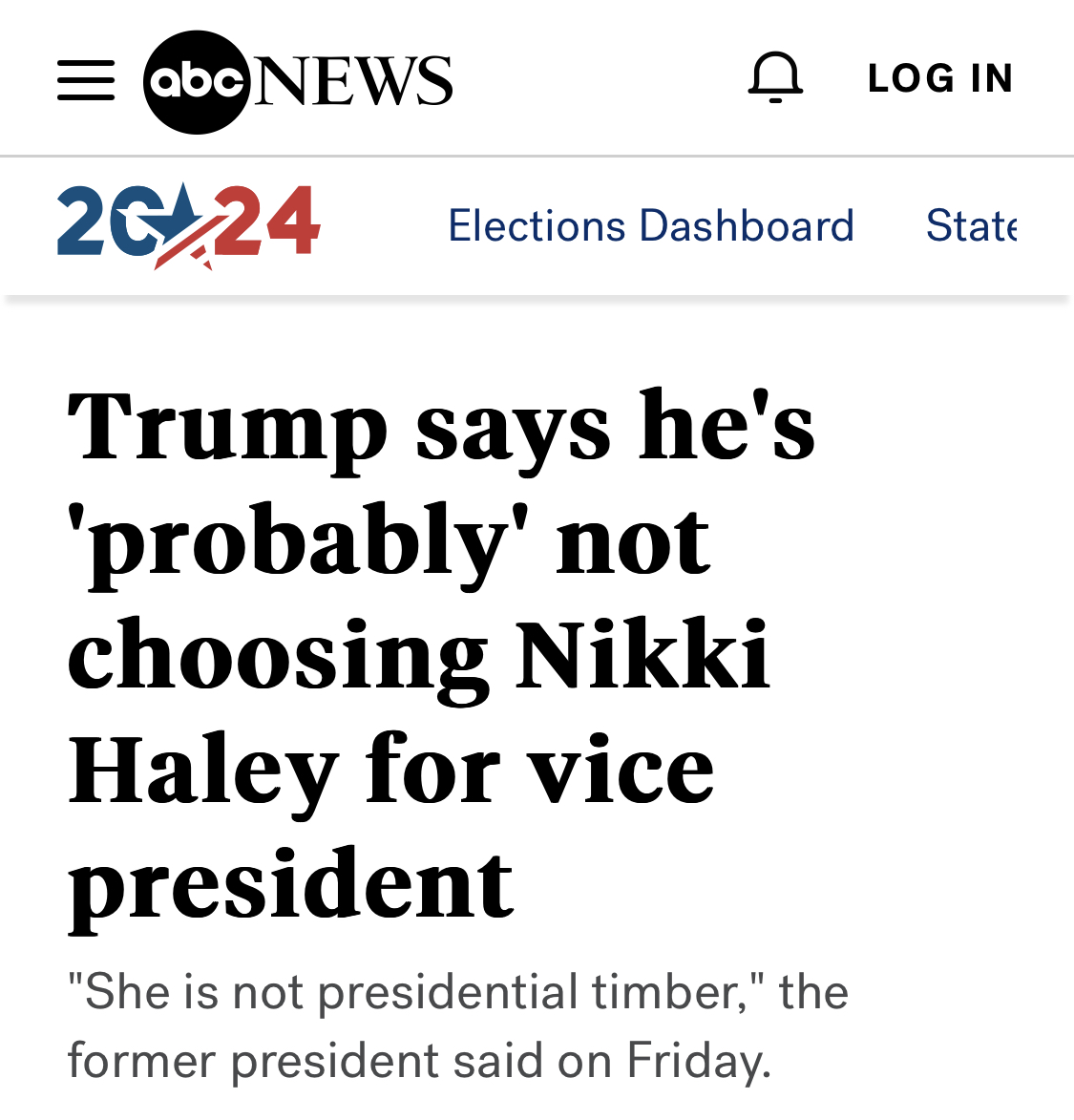Click 'former president said on Friday' text

[418, 1061]
